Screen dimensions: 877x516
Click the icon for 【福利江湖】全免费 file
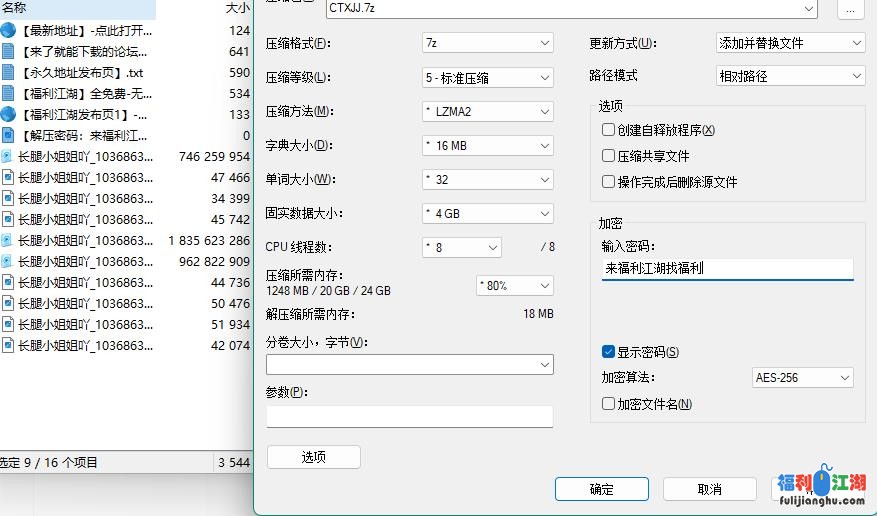[8, 94]
